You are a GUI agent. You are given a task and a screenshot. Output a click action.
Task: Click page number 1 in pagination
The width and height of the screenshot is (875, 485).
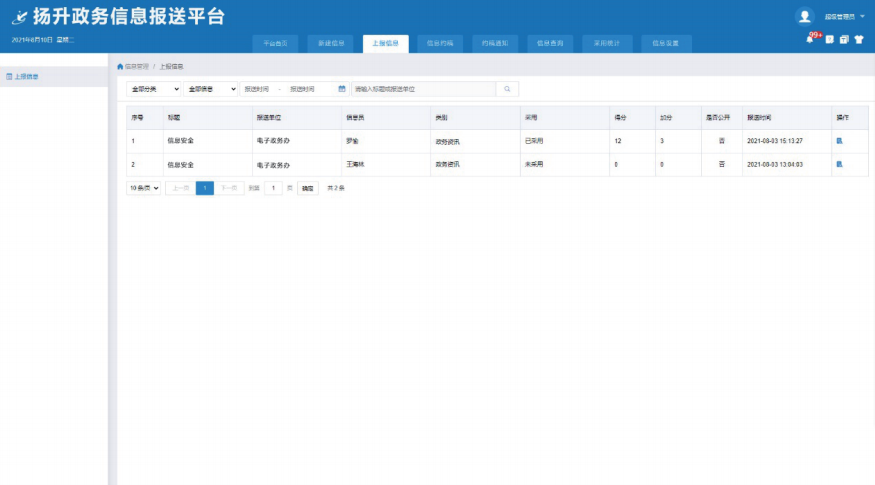click(x=205, y=188)
